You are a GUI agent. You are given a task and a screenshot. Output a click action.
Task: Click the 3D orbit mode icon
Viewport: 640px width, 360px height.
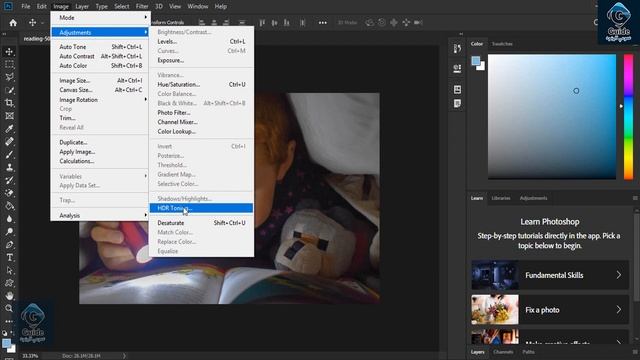(369, 23)
